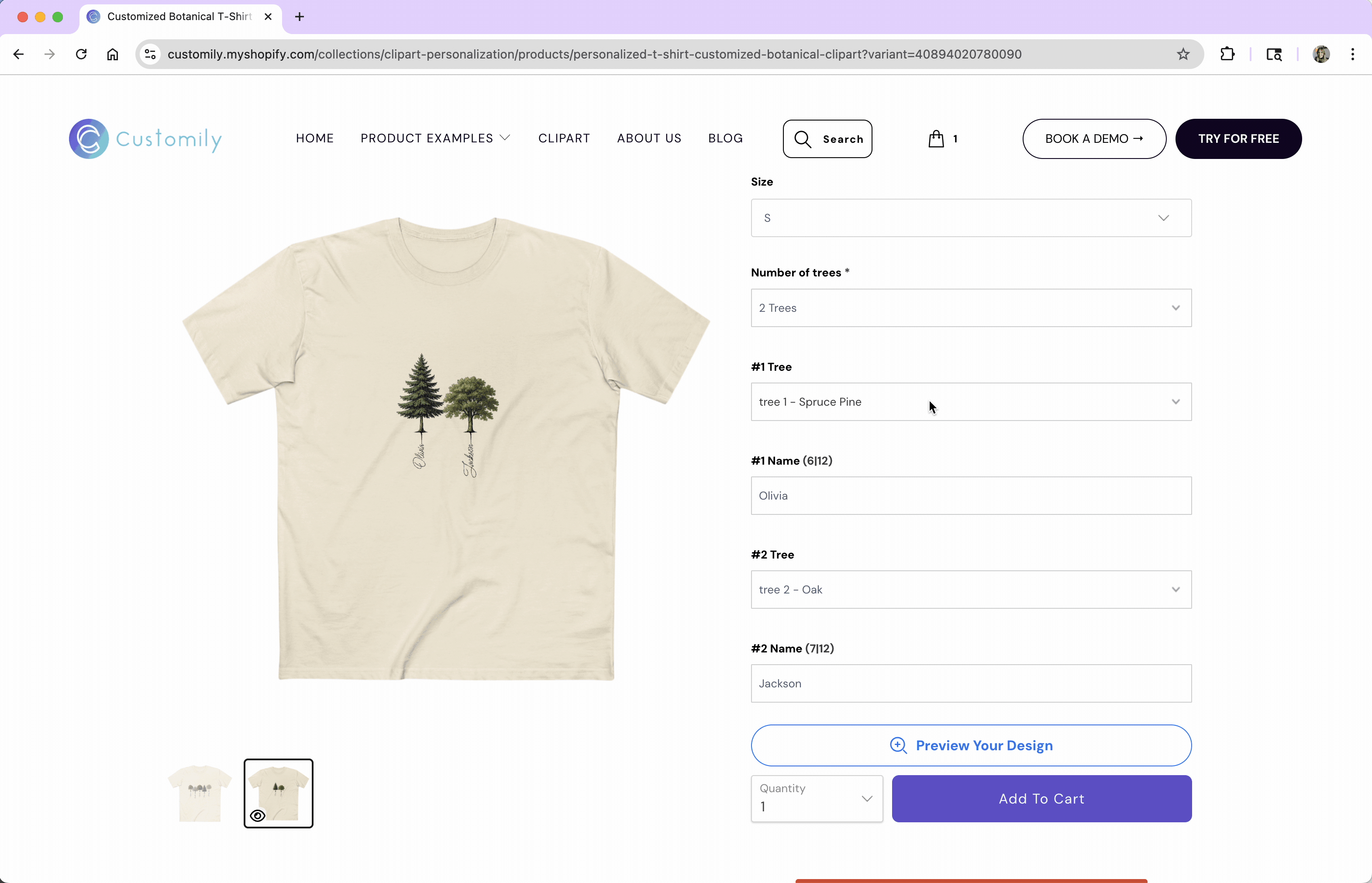Go to browser home page icon
This screenshot has height=883, width=1372.
(x=112, y=55)
